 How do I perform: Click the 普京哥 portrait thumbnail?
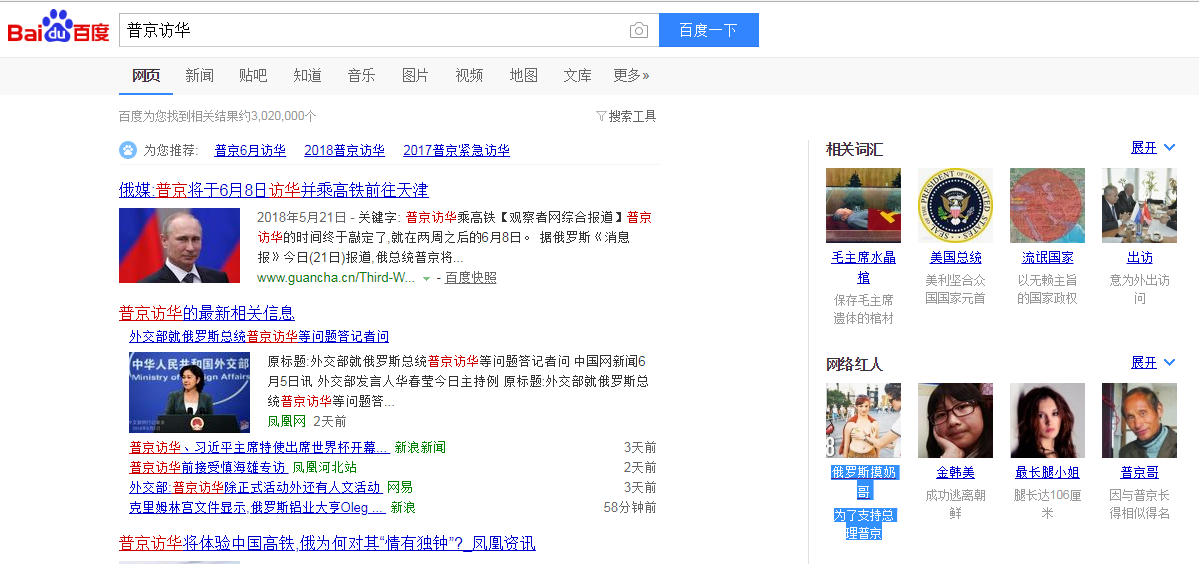click(1139, 420)
